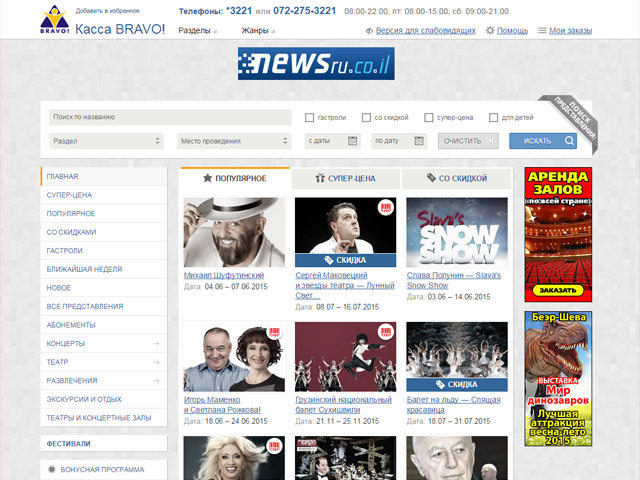Click the Касса BRAVO! site title
The height and width of the screenshot is (480, 640).
point(120,29)
